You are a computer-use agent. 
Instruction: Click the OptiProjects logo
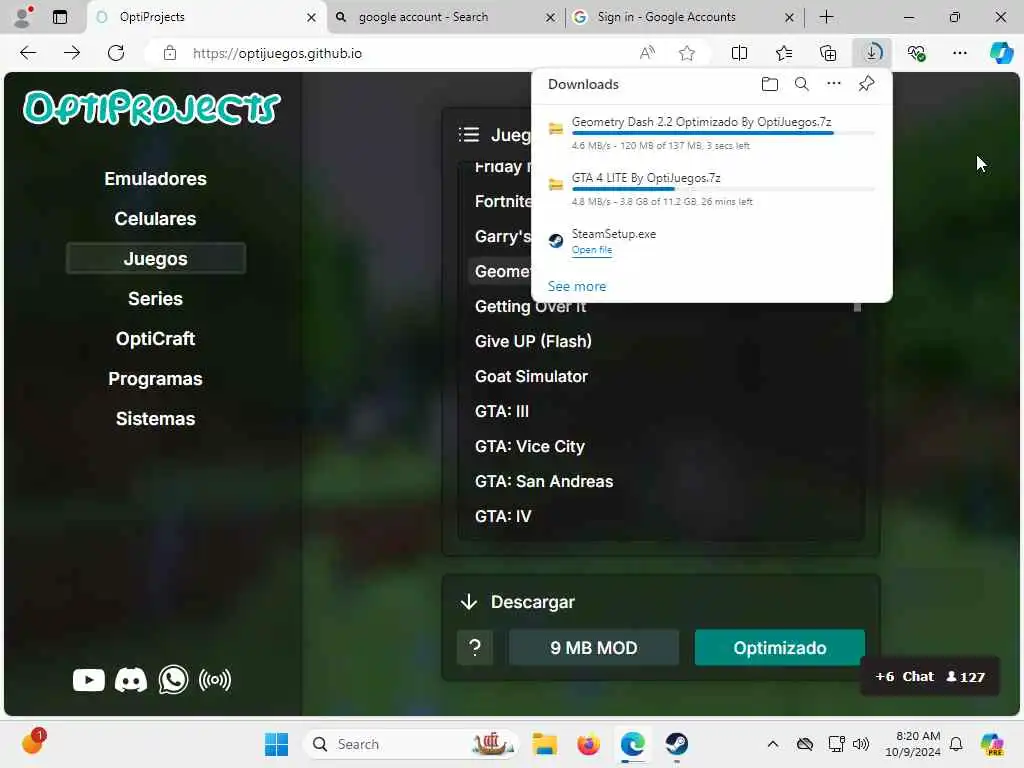152,108
